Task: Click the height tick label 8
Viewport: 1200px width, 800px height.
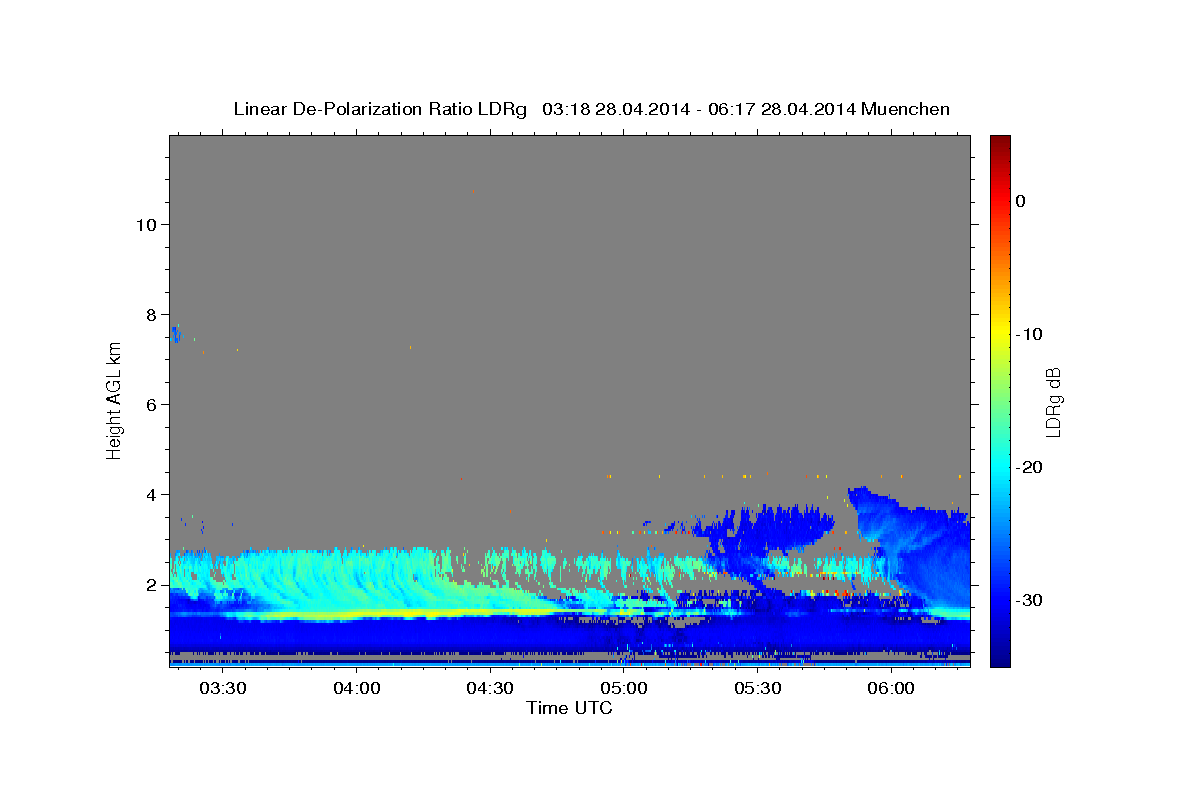Action: pos(152,314)
